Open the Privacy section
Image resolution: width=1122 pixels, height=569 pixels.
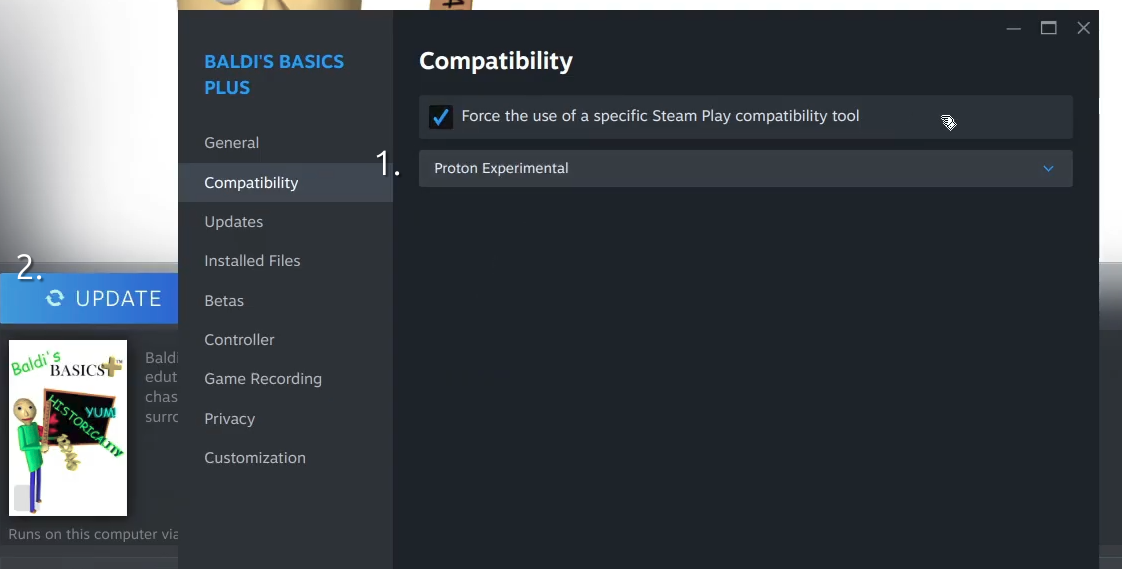[x=229, y=419]
